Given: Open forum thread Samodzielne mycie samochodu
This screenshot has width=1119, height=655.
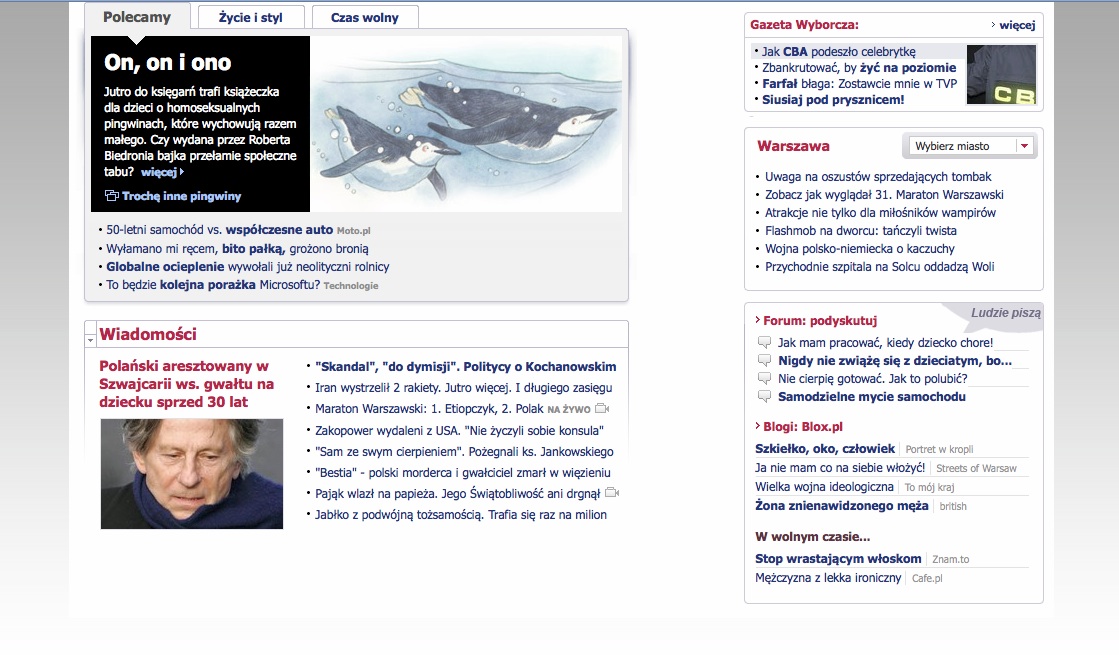Looking at the screenshot, I should coord(872,397).
